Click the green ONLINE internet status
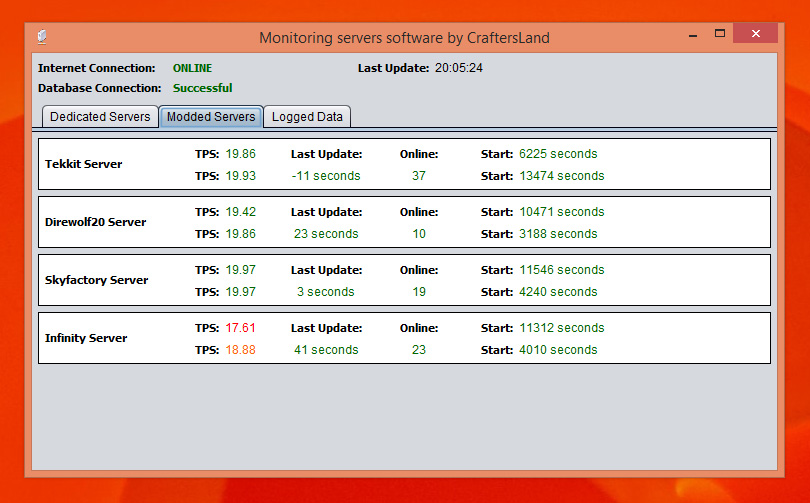This screenshot has height=503, width=810. (192, 68)
